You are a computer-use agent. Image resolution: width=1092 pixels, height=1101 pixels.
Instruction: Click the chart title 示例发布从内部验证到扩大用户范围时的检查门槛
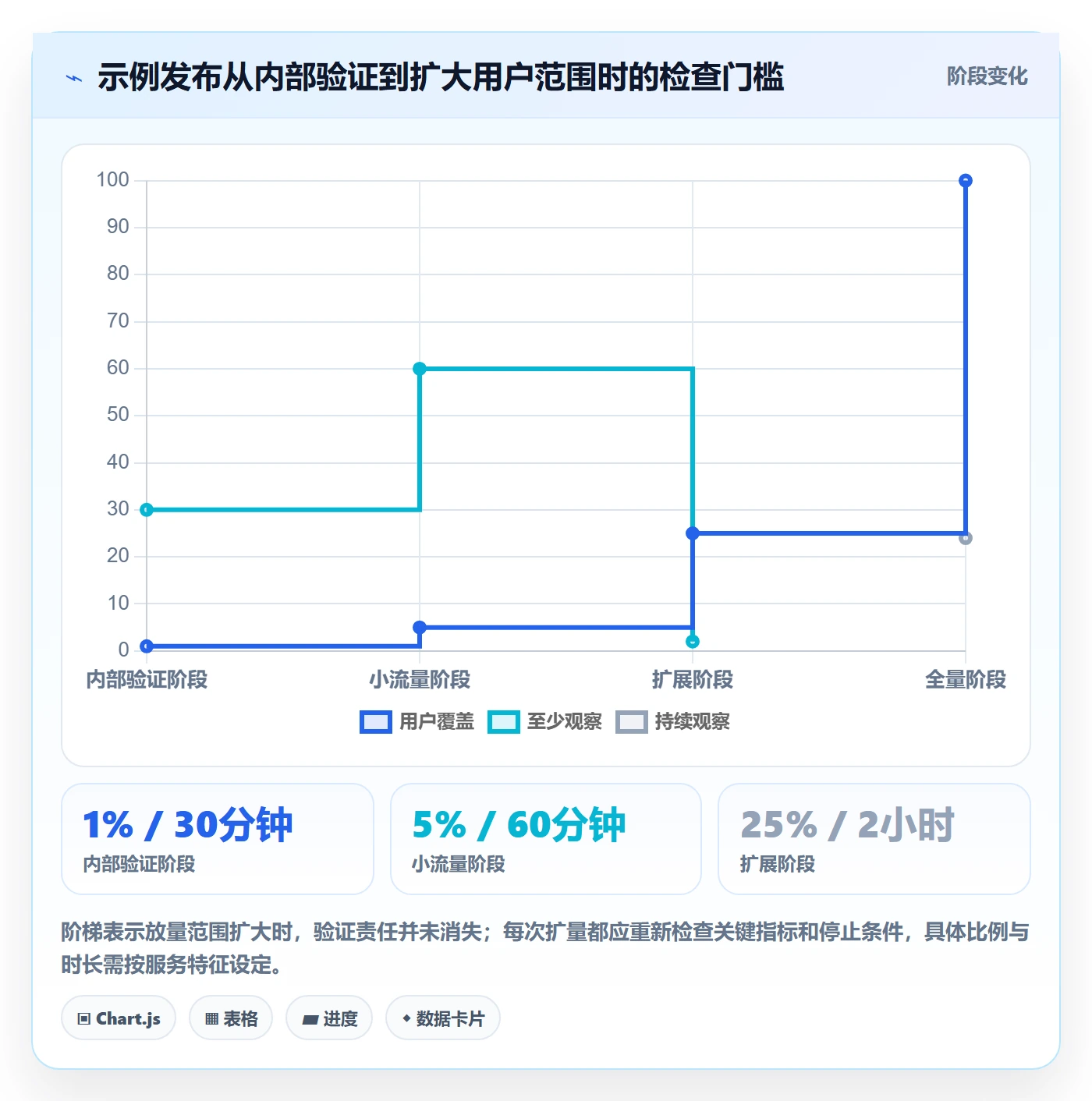pos(441,77)
